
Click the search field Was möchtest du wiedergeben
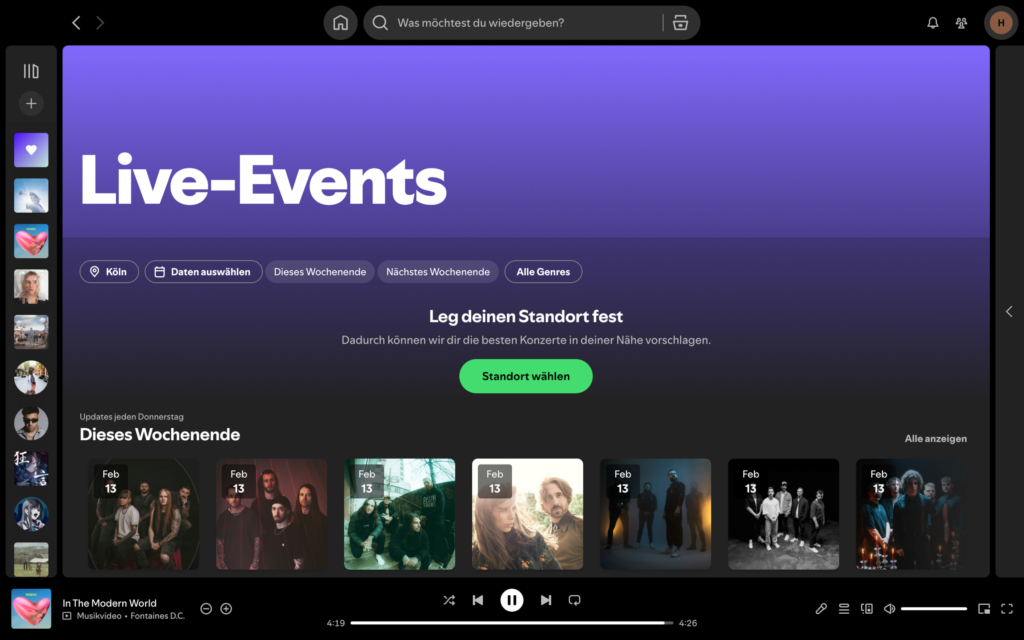click(x=500, y=22)
